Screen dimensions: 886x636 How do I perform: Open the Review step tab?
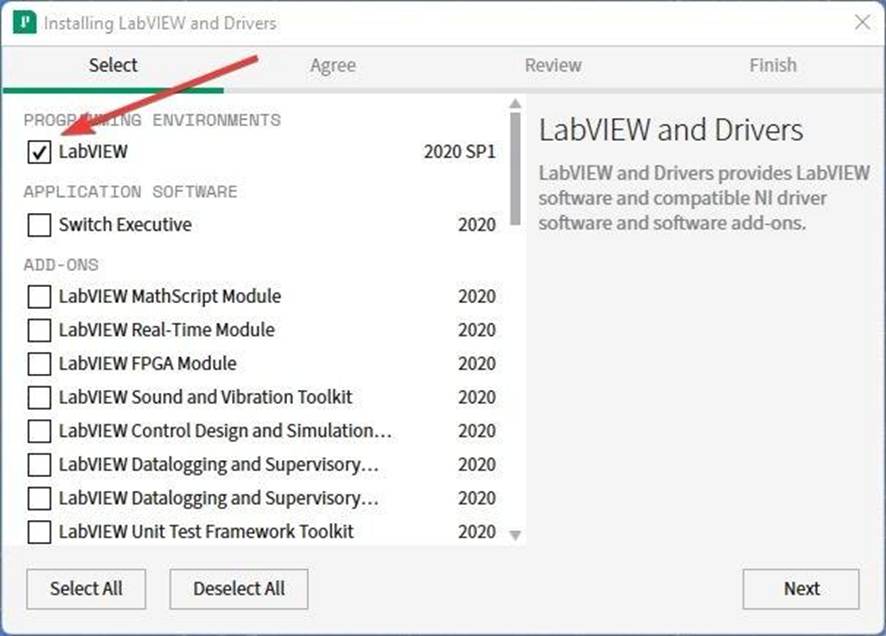pyautogui.click(x=553, y=66)
